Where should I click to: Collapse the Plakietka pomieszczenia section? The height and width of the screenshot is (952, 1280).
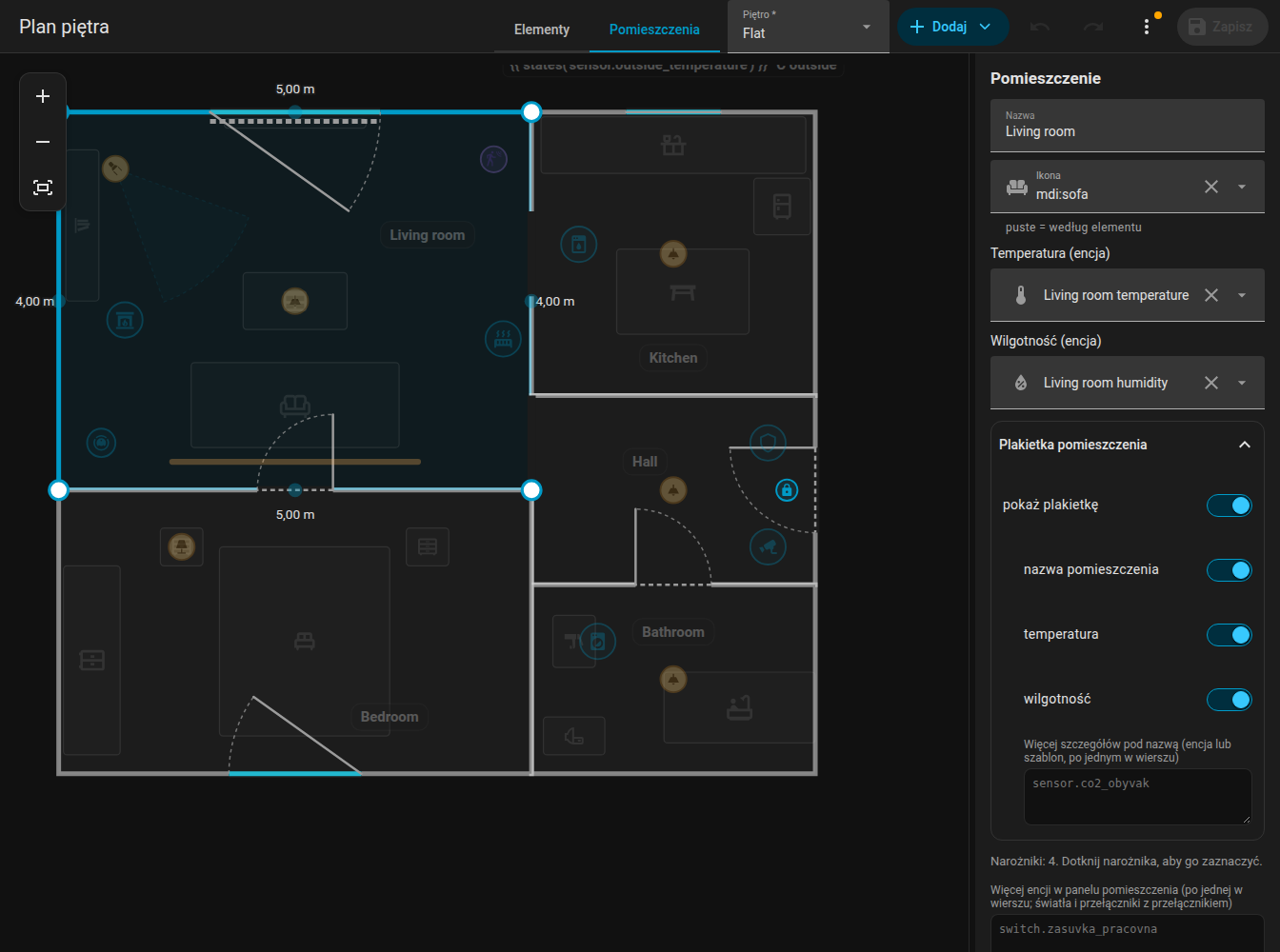[1244, 445]
